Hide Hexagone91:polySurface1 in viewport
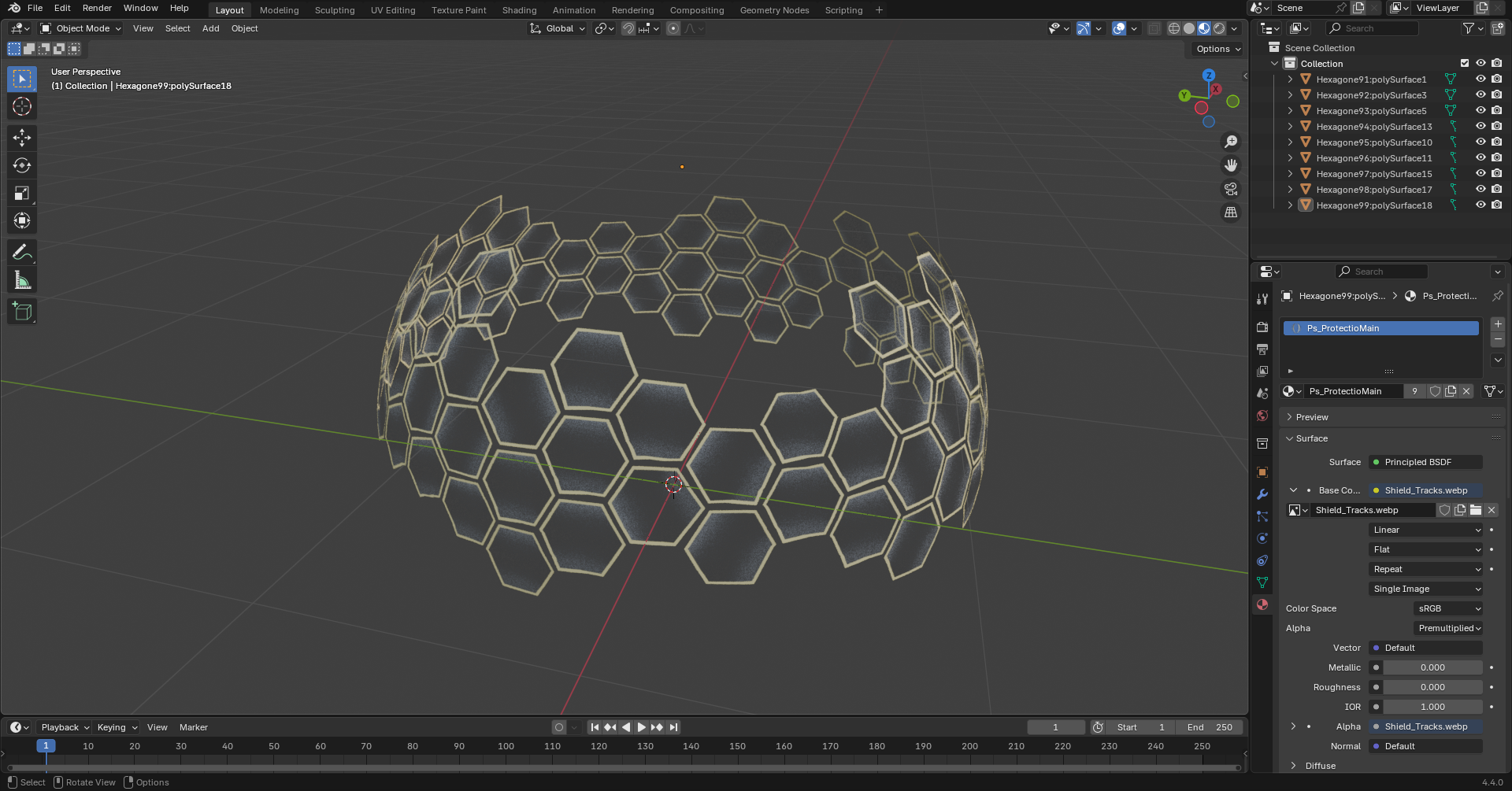Image resolution: width=1512 pixels, height=791 pixels. 1480,79
